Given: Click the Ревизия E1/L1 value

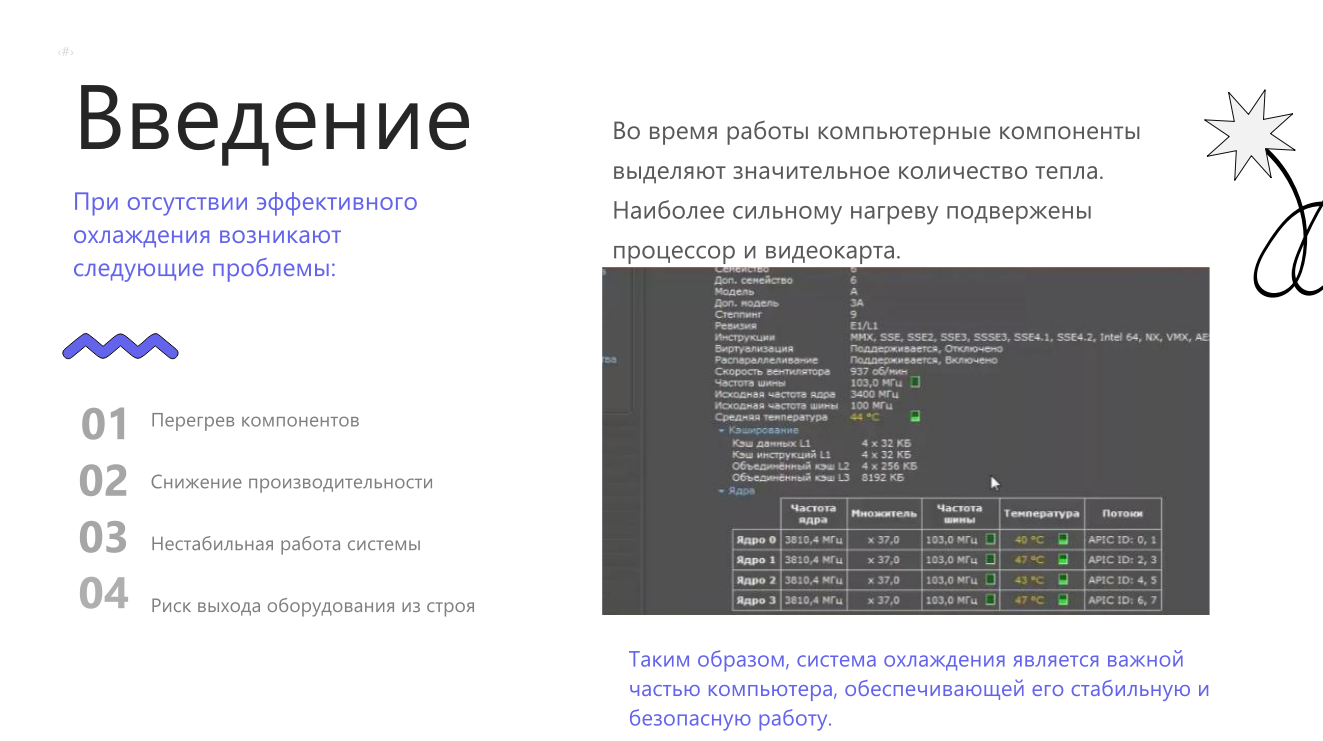Looking at the screenshot, I should (x=862, y=325).
